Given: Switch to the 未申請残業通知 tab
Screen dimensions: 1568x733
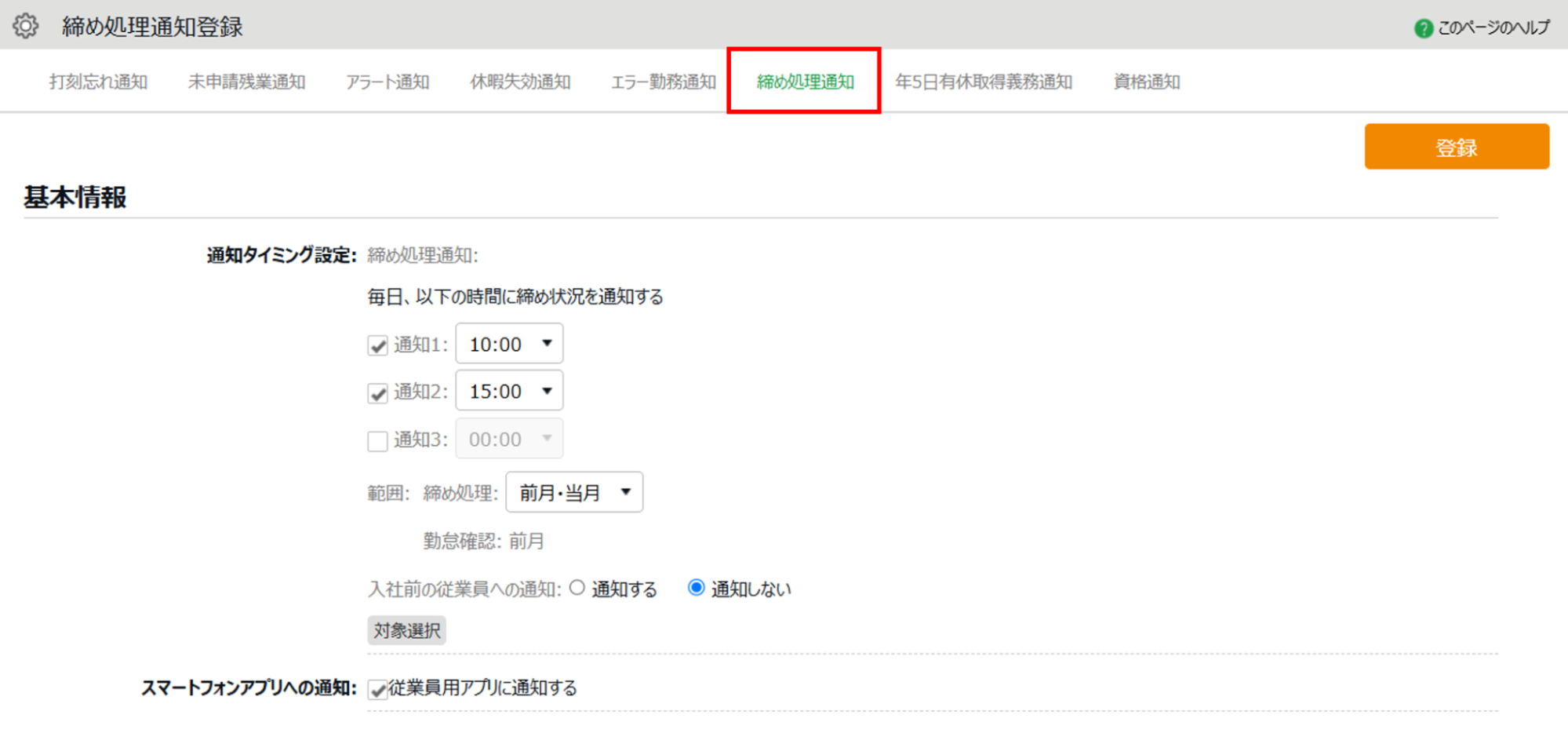Looking at the screenshot, I should [x=246, y=82].
